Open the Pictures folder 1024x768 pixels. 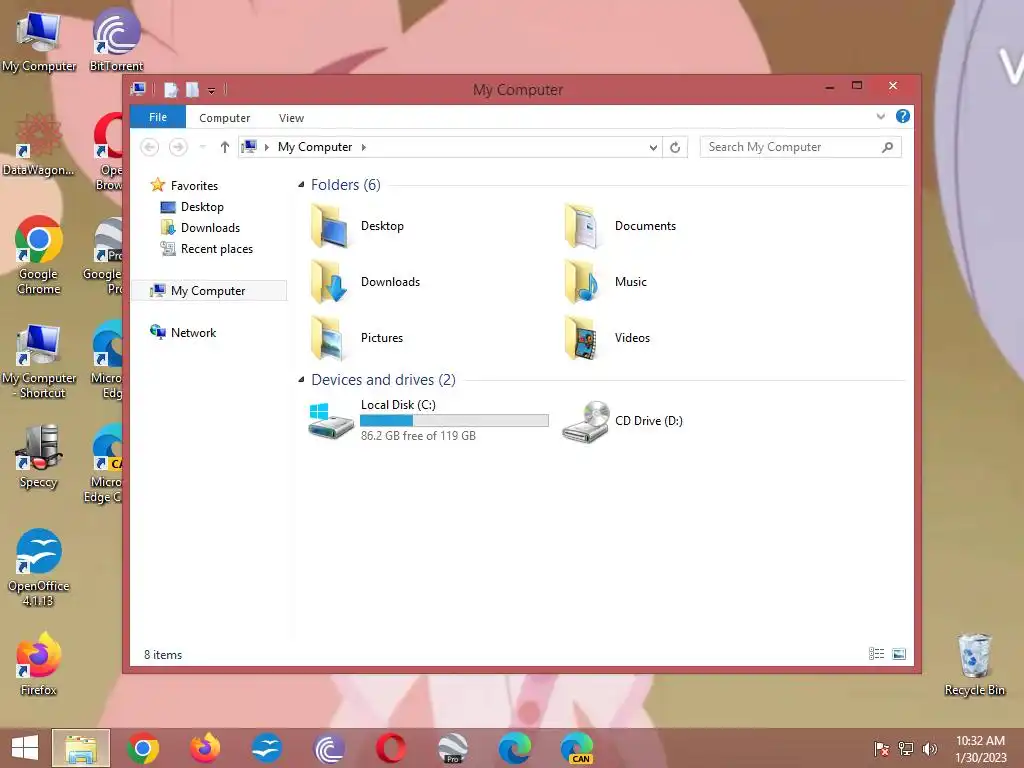358,338
